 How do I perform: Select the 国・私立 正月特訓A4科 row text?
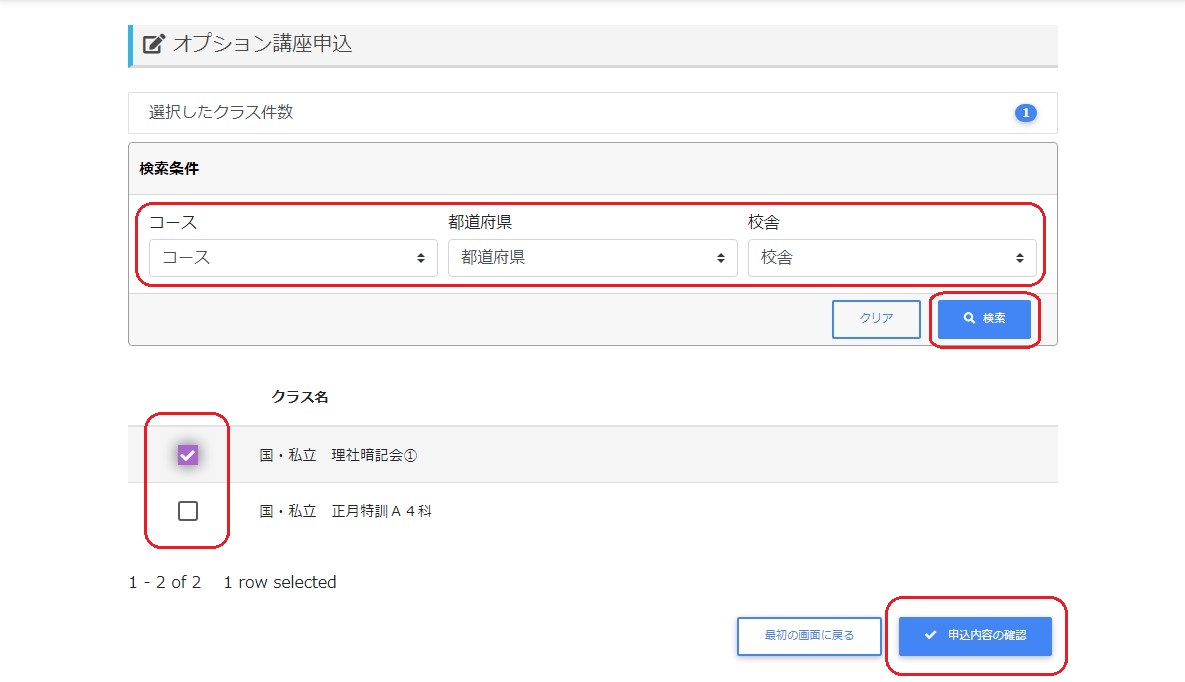pyautogui.click(x=345, y=511)
